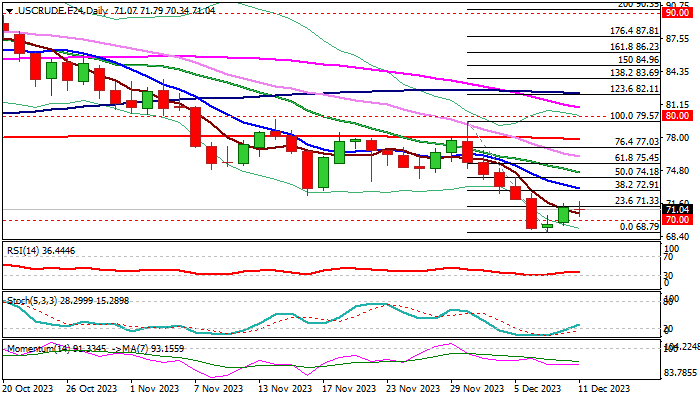Screen dimensions: 700x400
Task: Click the 76.4 77.03 Fibonacci label
Action: 634,142
